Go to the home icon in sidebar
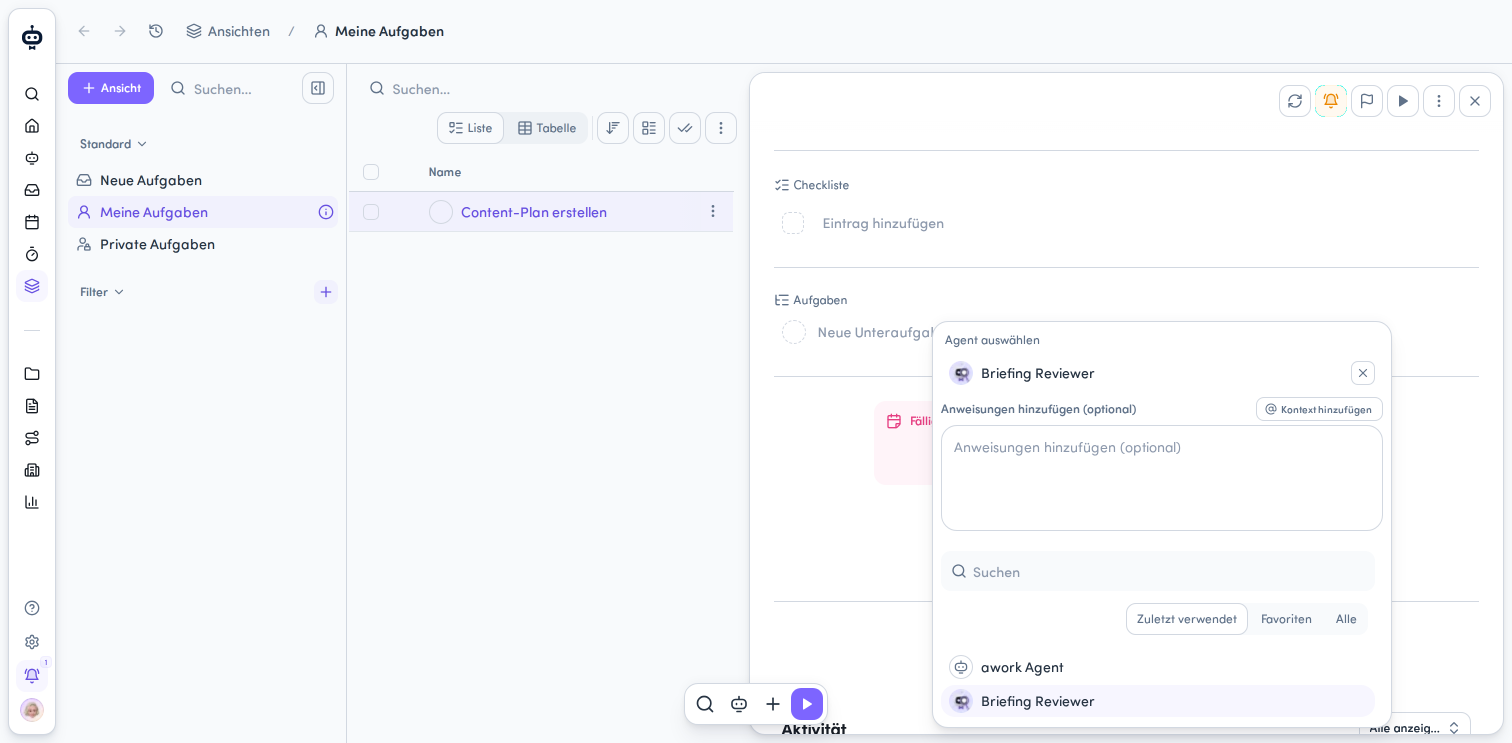The height and width of the screenshot is (743, 1512). click(32, 126)
